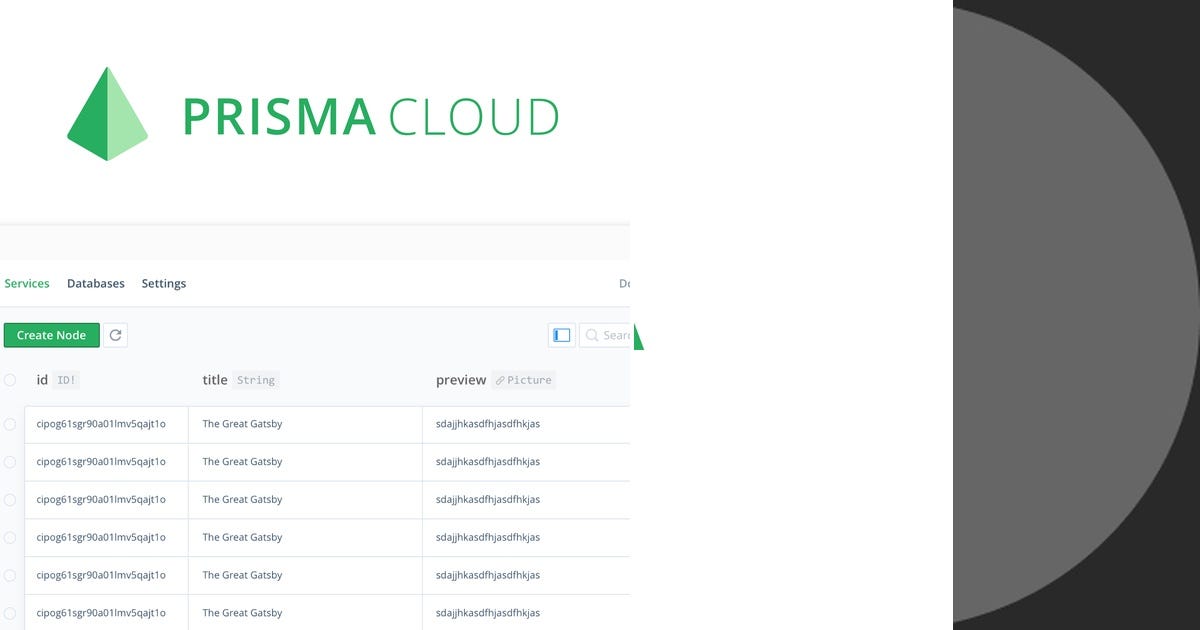Click inside the search input field
Viewport: 1200px width, 630px height.
click(x=615, y=335)
